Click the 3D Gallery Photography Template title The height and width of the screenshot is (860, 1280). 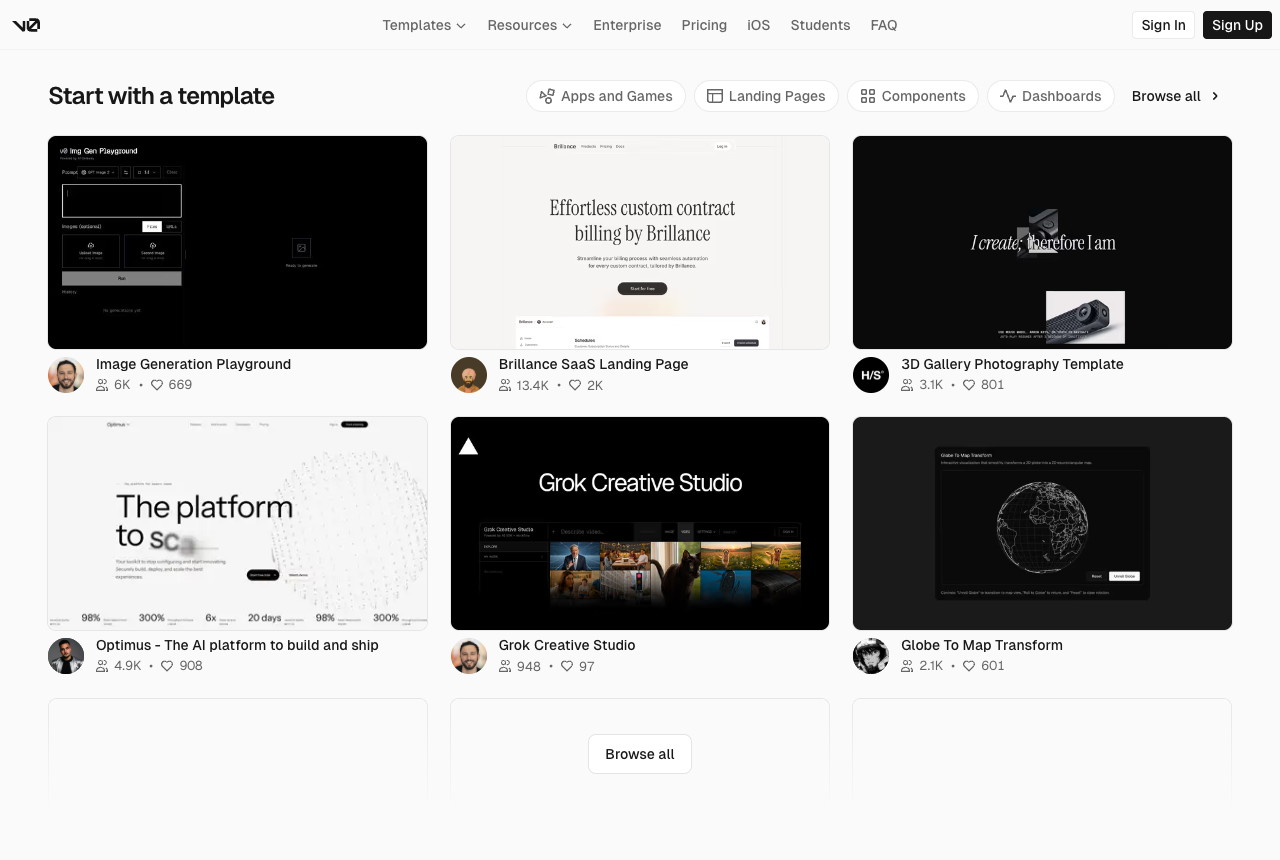tap(1012, 364)
